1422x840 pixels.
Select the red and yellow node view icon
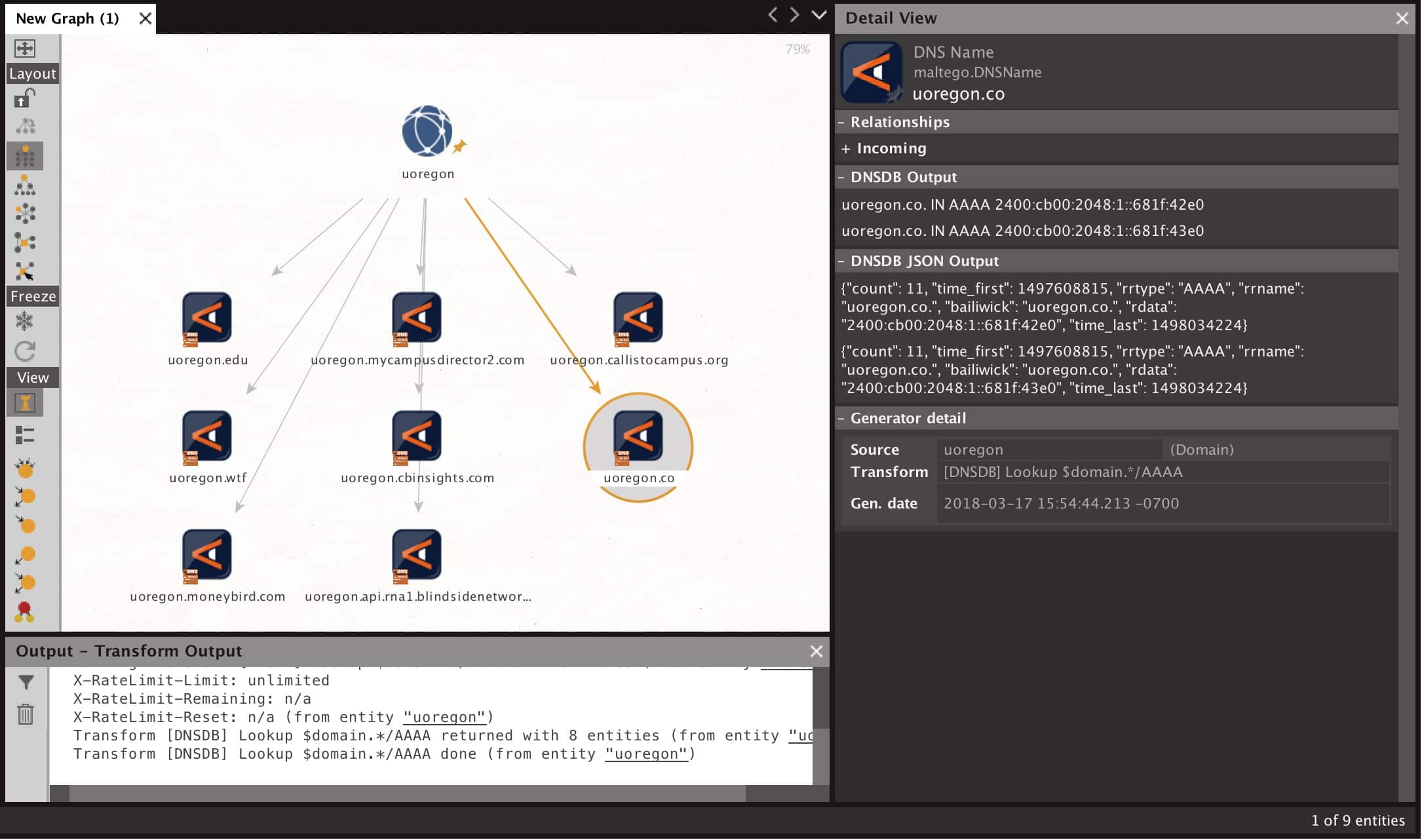coord(25,612)
